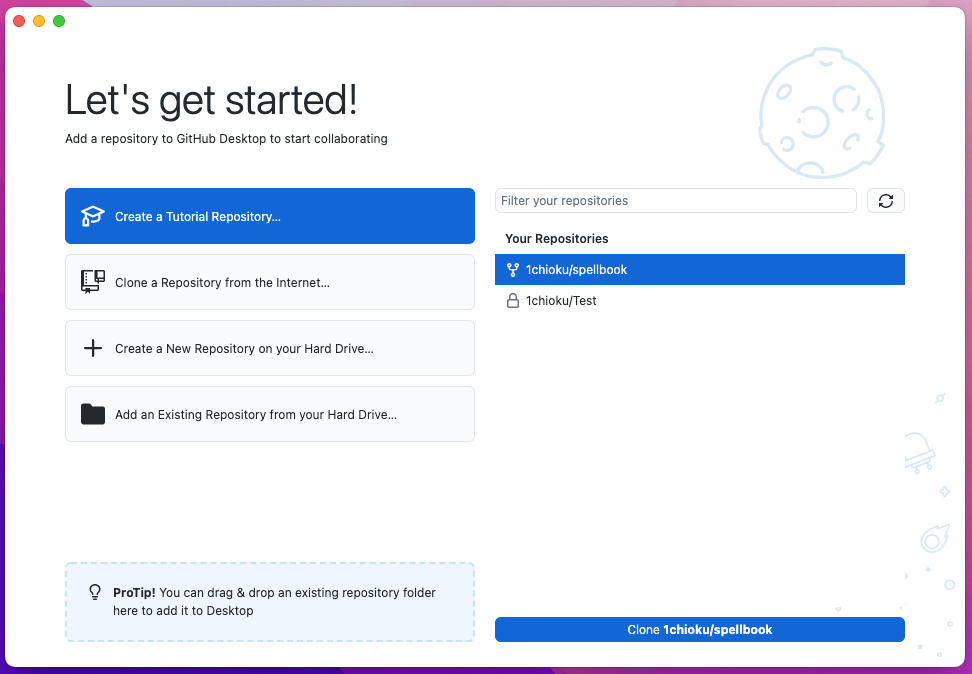Click the lightbulb ProTip icon
Screen dimensions: 972x674
(x=95, y=592)
